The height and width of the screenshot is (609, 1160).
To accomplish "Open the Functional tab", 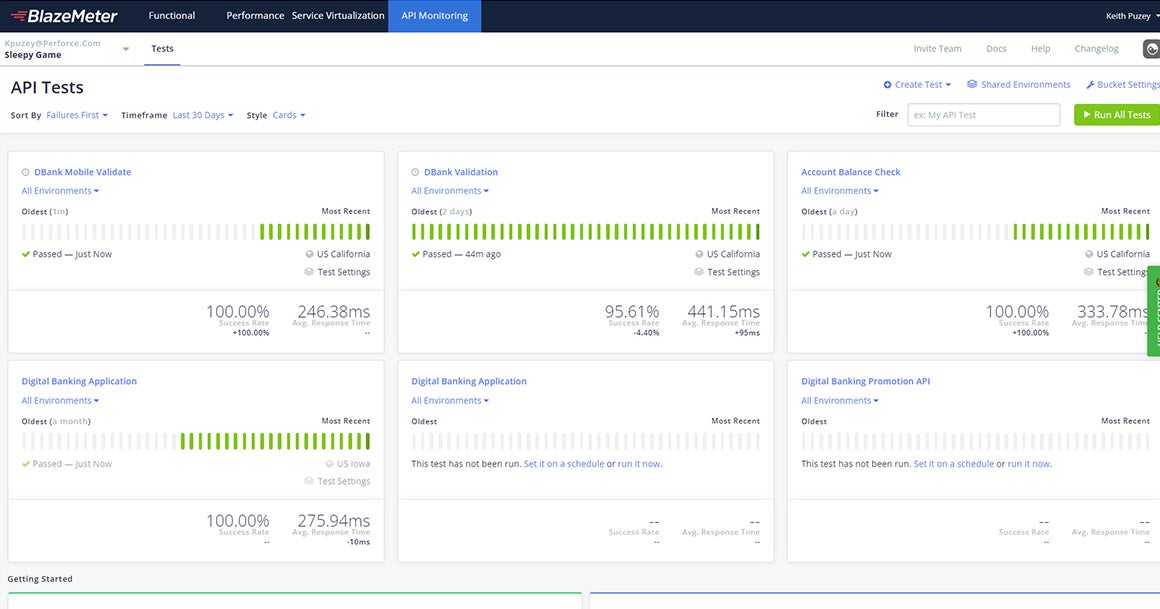I will (172, 16).
